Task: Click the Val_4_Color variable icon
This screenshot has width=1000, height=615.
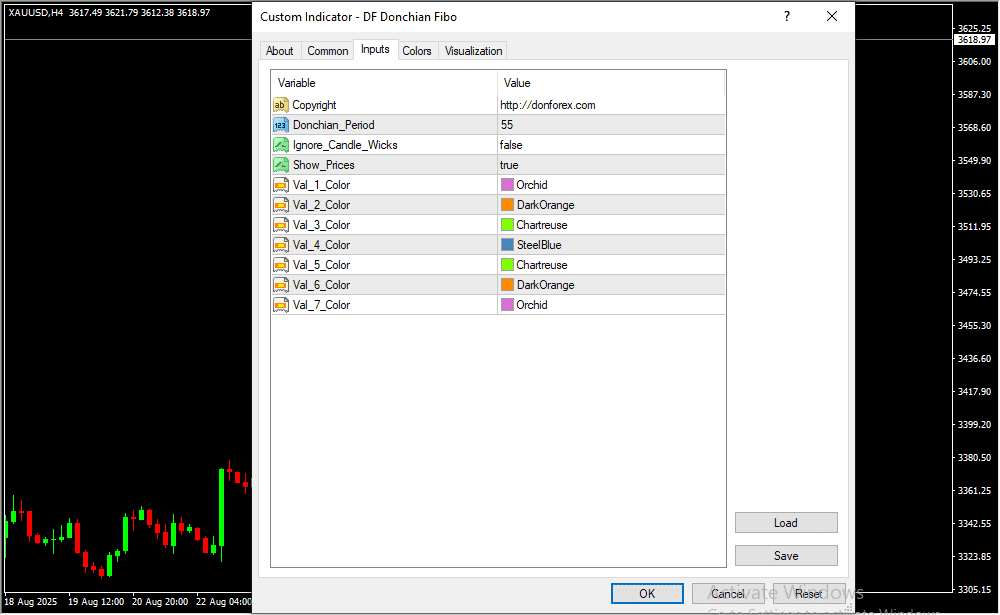Action: [x=281, y=245]
